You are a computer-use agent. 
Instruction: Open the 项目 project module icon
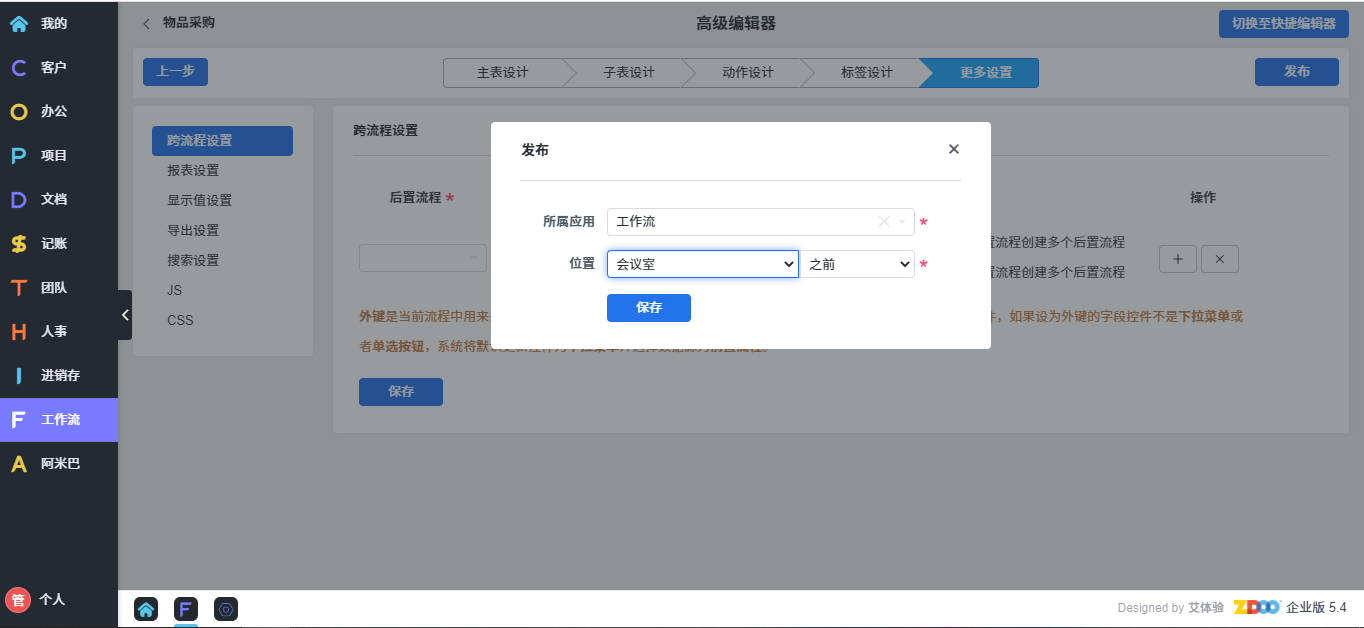point(19,156)
